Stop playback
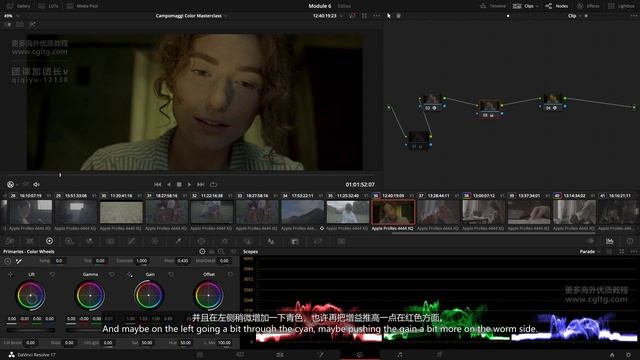640x360 pixels. click(x=179, y=184)
